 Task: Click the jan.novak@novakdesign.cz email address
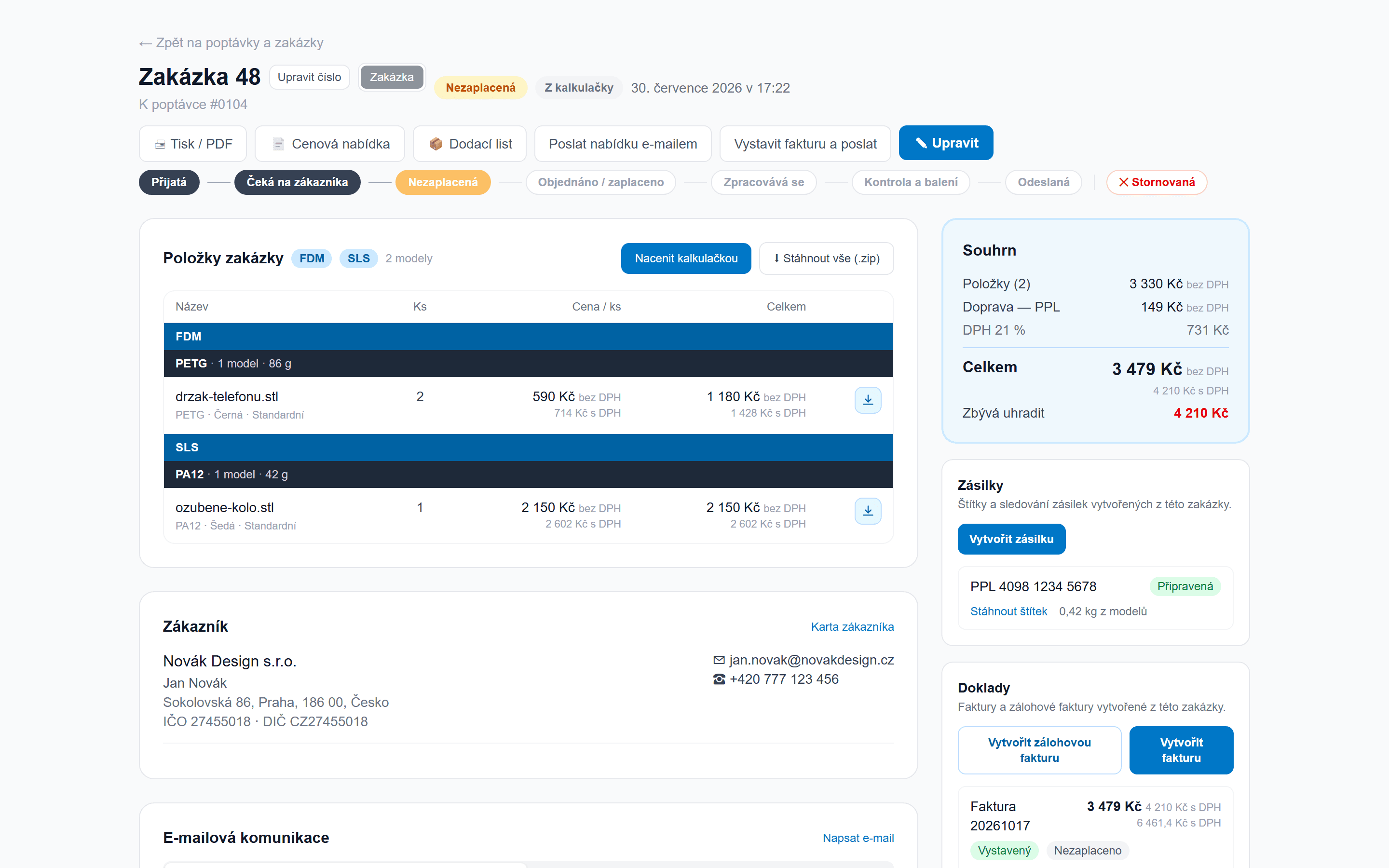tap(812, 660)
